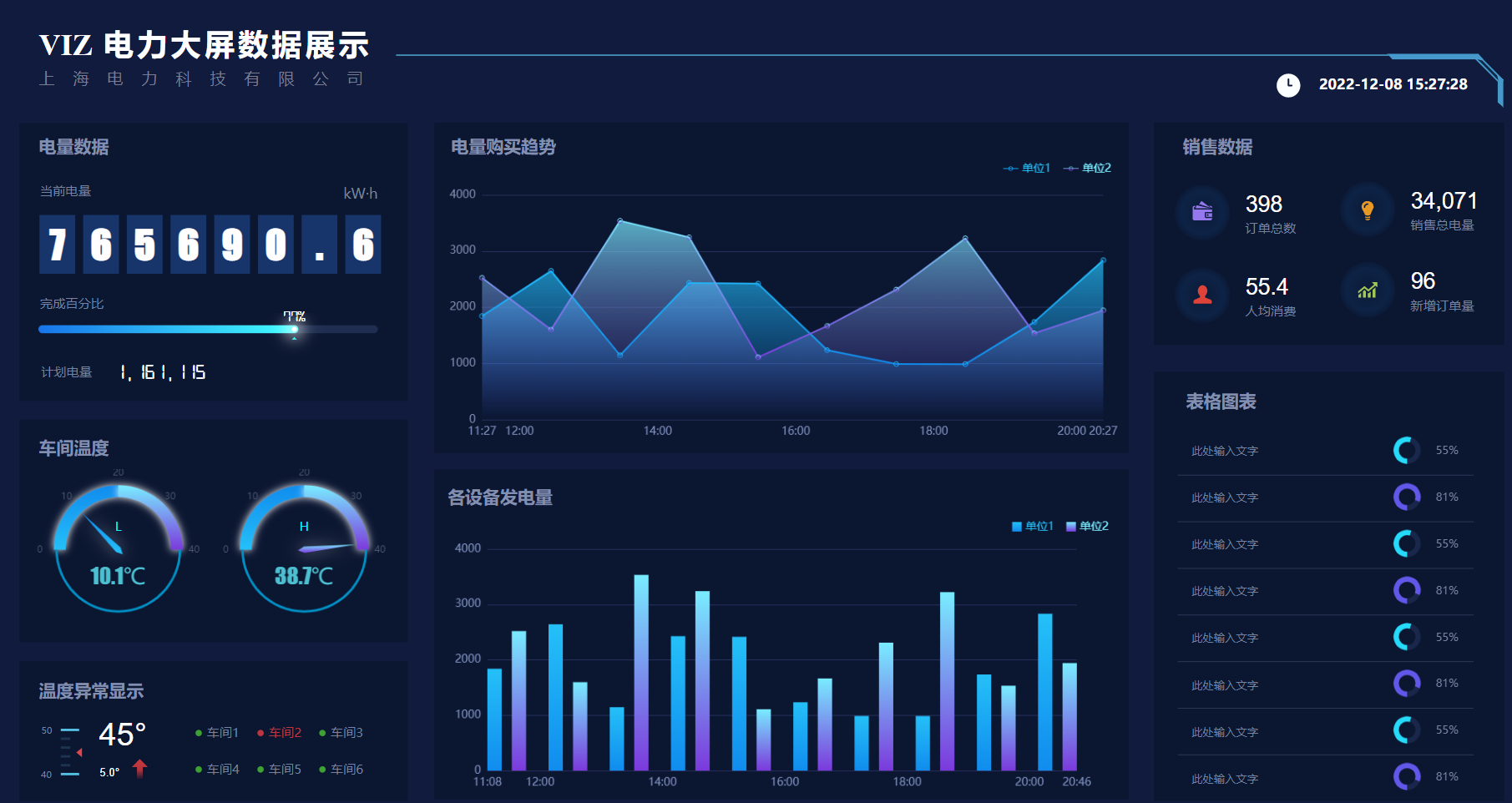Viewport: 1512px width, 803px height.
Task: Select the red 车间2 item
Action: coord(279,733)
